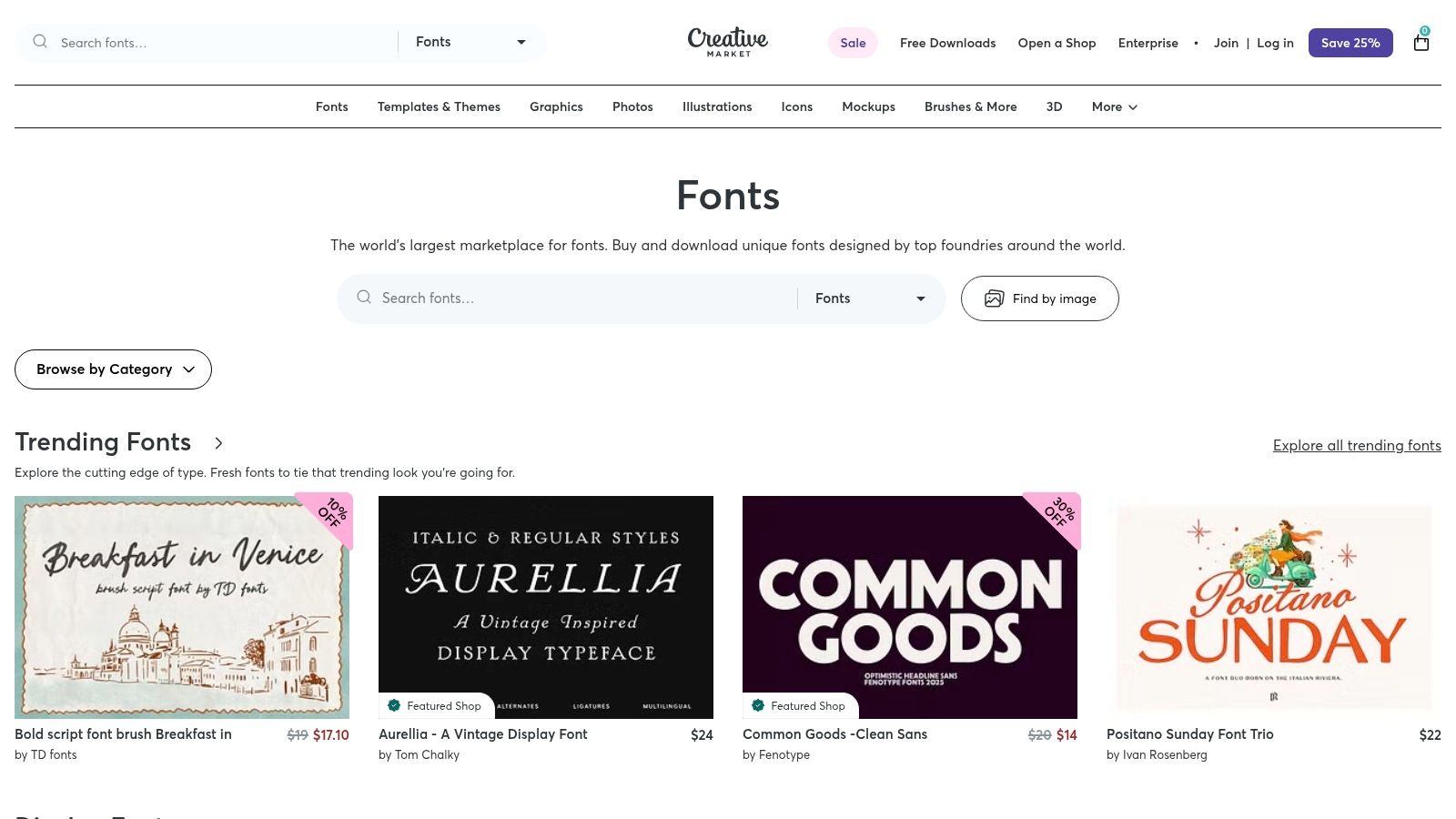Viewport: 1456px width, 819px height.
Task: Open the shopping cart icon
Action: pos(1421,43)
